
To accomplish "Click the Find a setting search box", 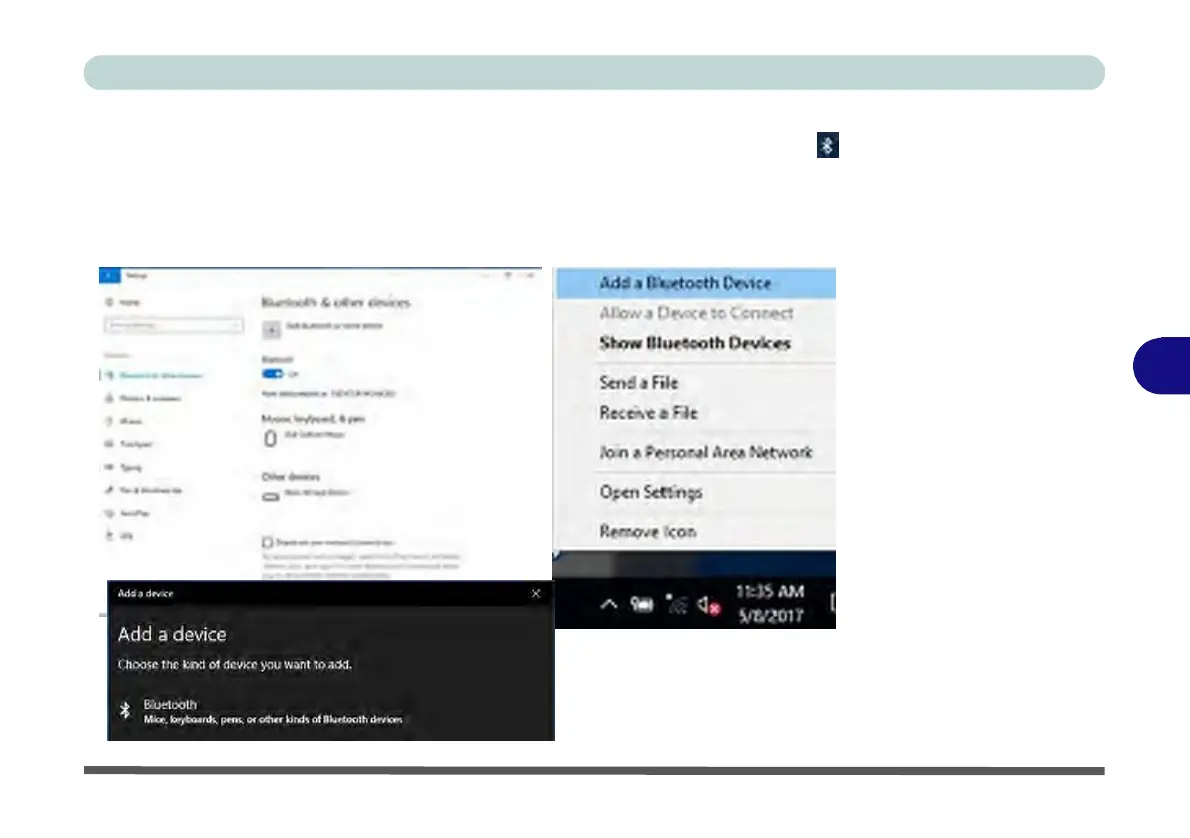I will [174, 326].
